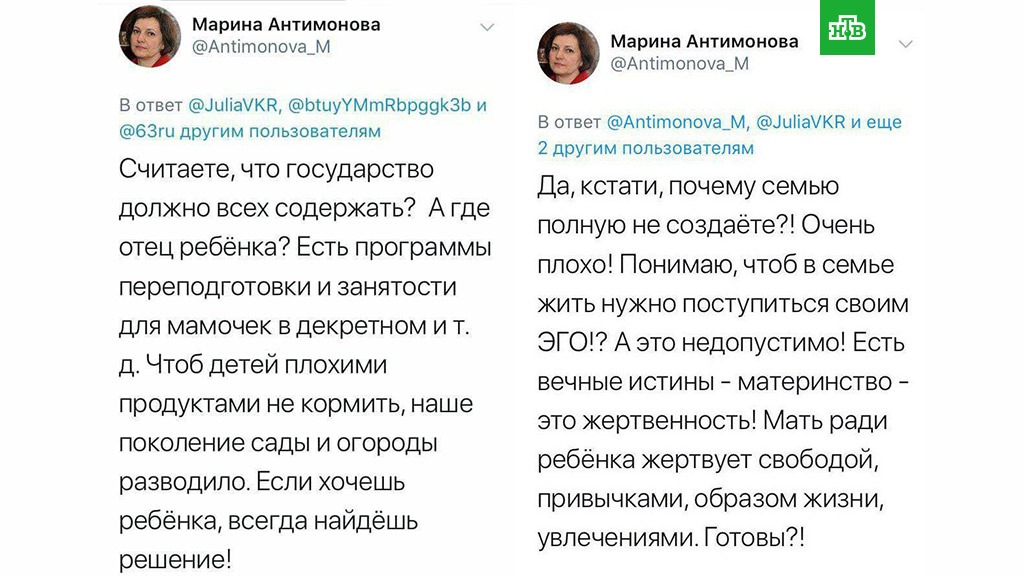Screen dimensions: 1024x576
Task: Click the @Antimonova_M handle under the NTV logo
Action: pyautogui.click(x=679, y=64)
